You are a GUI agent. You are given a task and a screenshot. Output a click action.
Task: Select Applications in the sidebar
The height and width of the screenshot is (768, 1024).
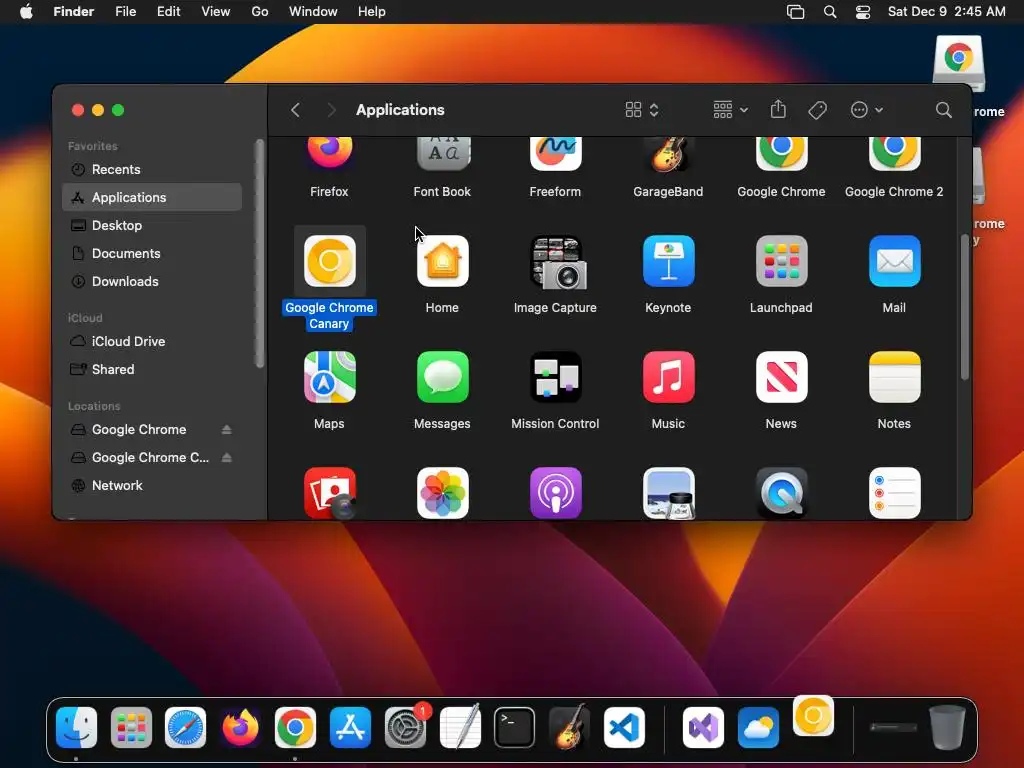tap(152, 197)
